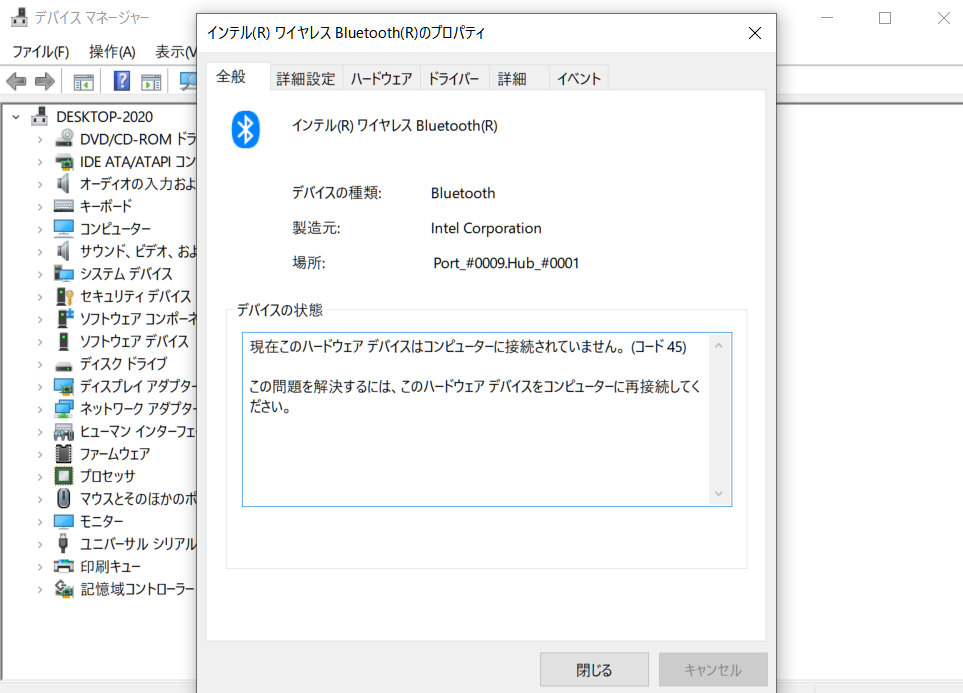Screen dimensions: 963x693
Task: Expand the ソフトウェア デバイス chevron
Action: (x=40, y=342)
